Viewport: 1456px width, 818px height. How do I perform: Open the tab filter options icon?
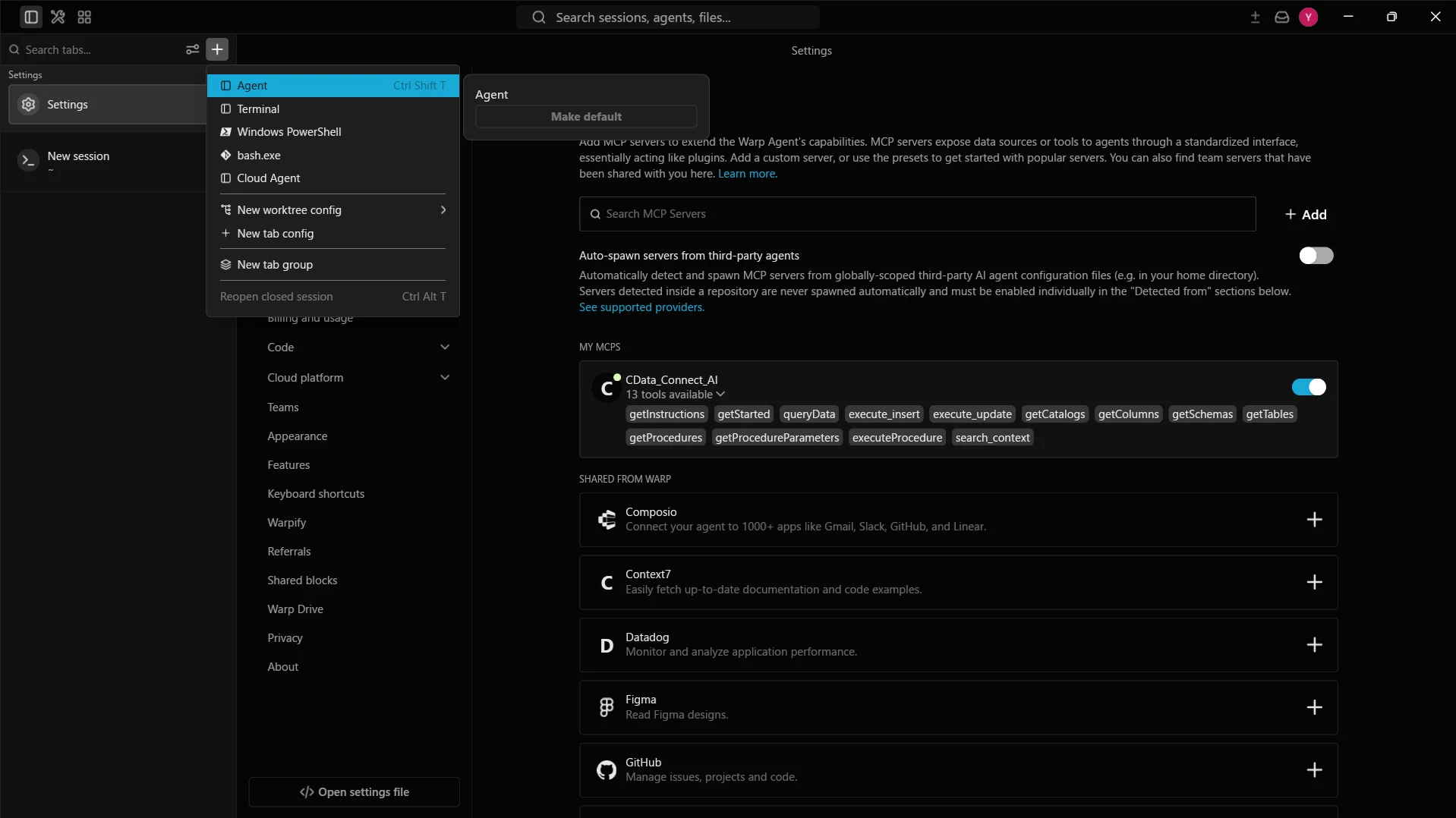[192, 49]
